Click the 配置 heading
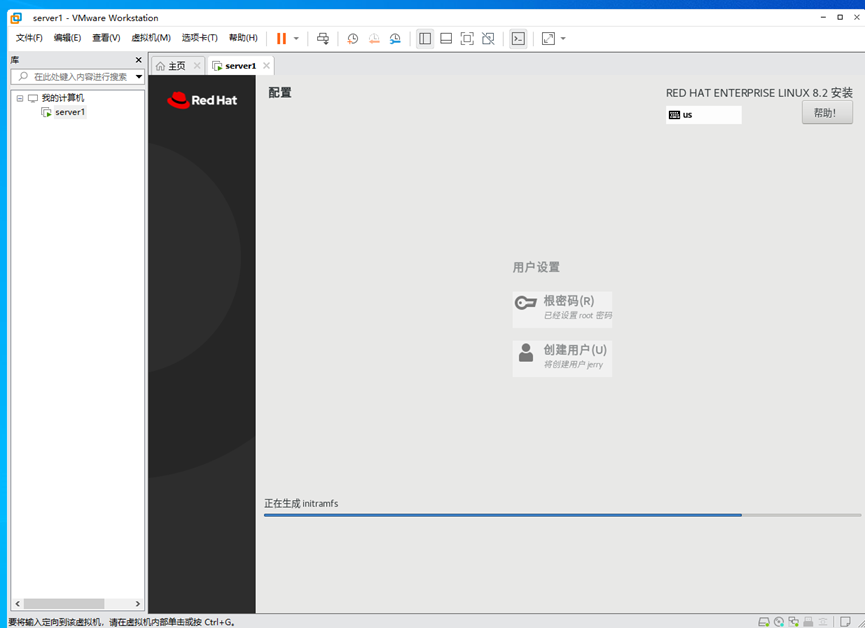865x628 pixels. pos(280,92)
